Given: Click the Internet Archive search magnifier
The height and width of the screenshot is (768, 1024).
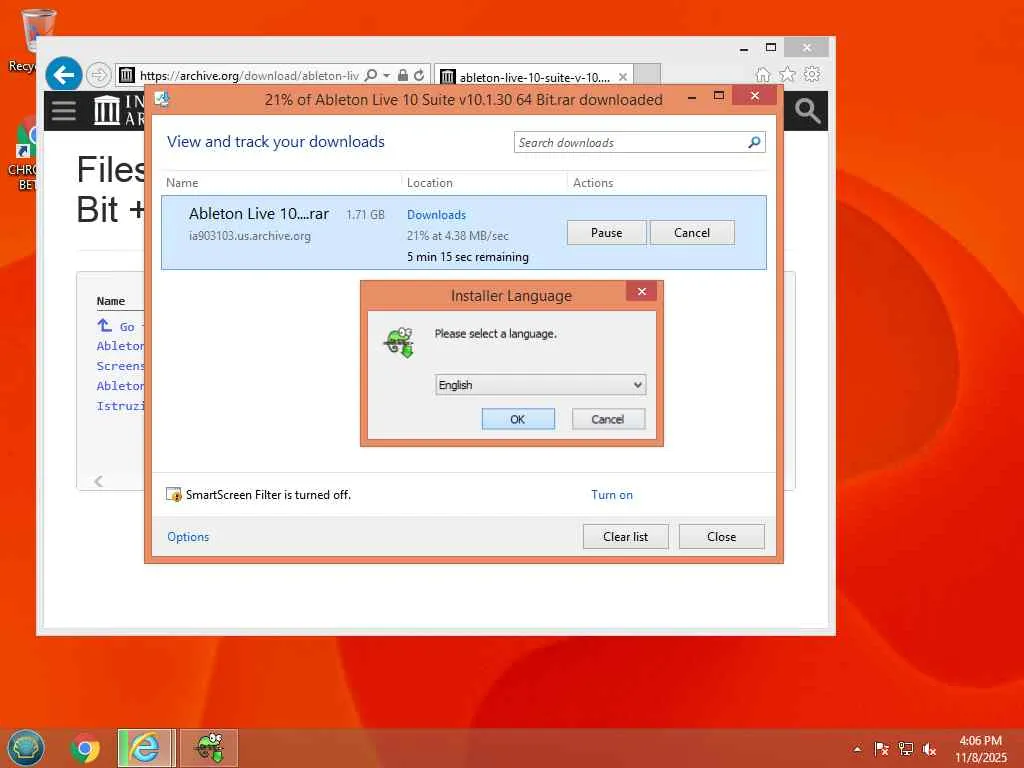Looking at the screenshot, I should coord(807,111).
